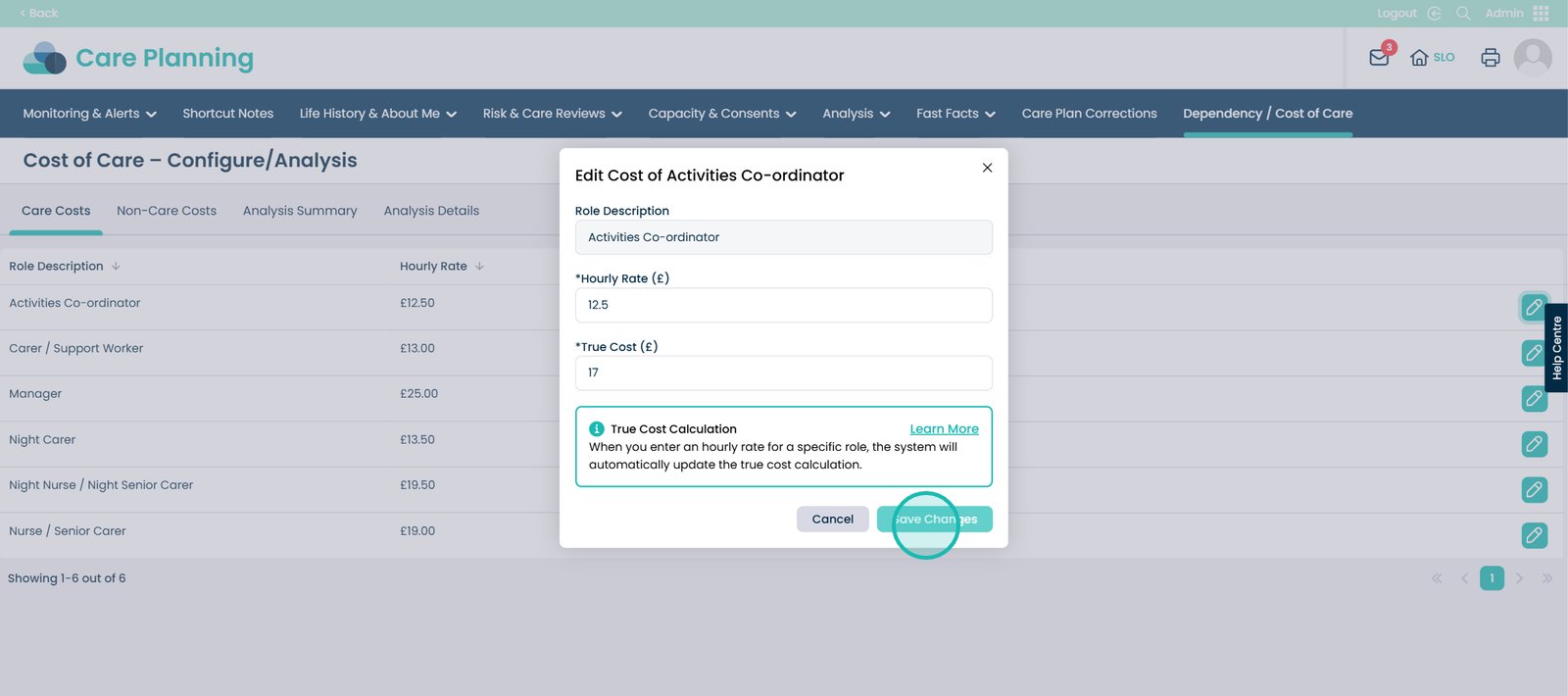Click the printer icon
This screenshot has width=1568, height=696.
coord(1490,58)
